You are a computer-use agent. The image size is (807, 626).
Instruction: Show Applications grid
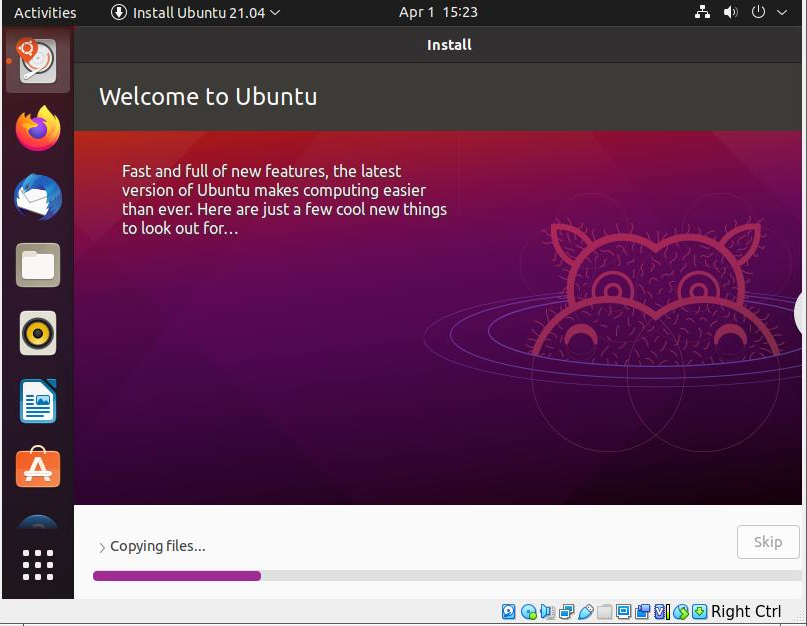[x=38, y=565]
